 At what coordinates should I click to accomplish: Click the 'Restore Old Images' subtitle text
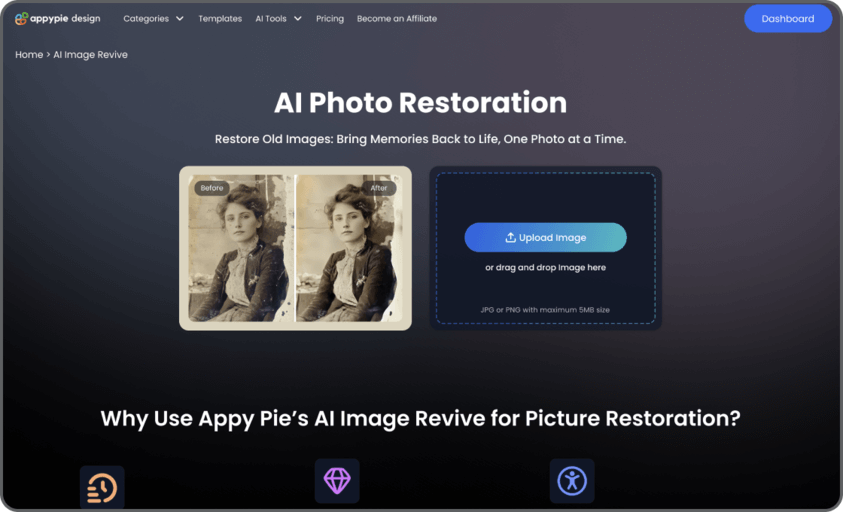tap(420, 139)
